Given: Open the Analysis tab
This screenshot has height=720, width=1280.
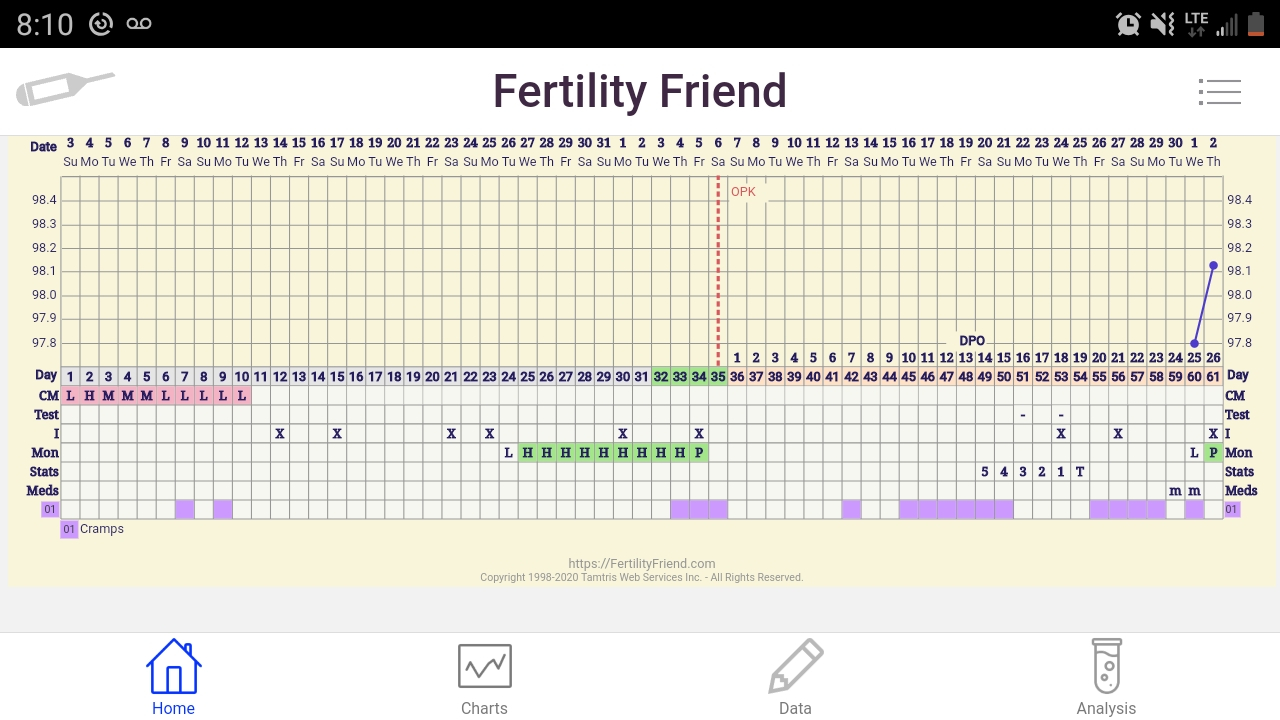Looking at the screenshot, I should (x=1106, y=677).
